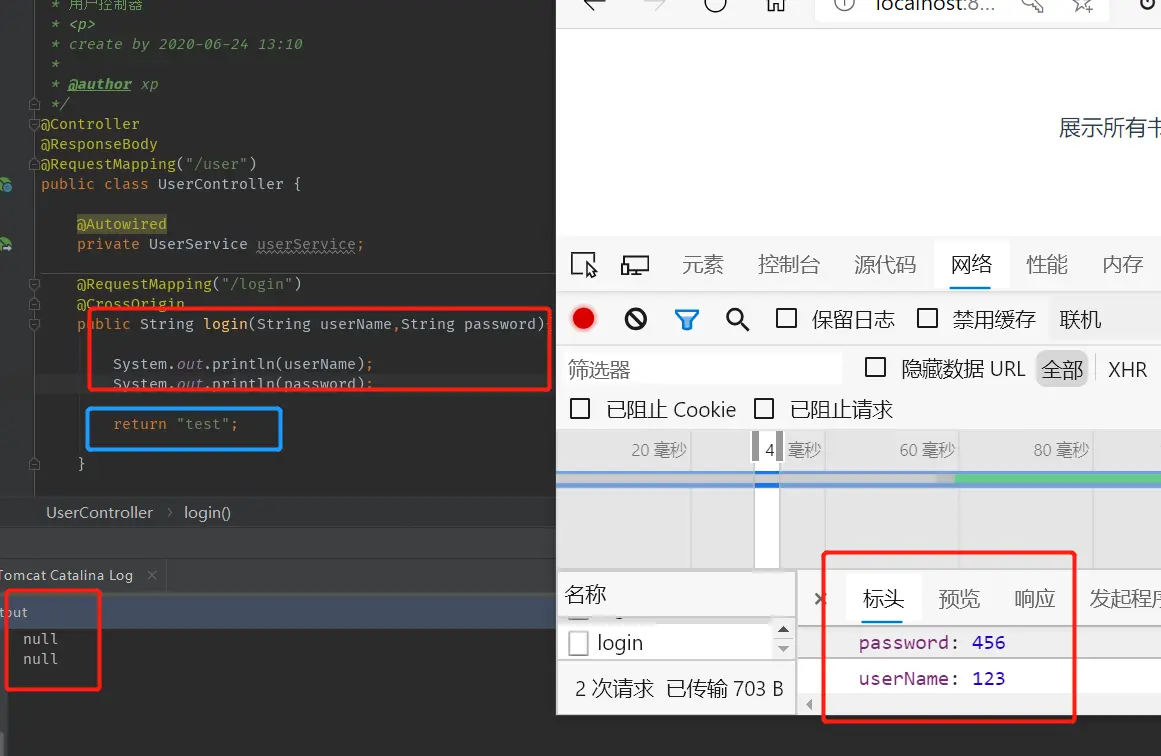Click the gutter icon beside userService field
The width and height of the screenshot is (1161, 756).
click(5, 244)
